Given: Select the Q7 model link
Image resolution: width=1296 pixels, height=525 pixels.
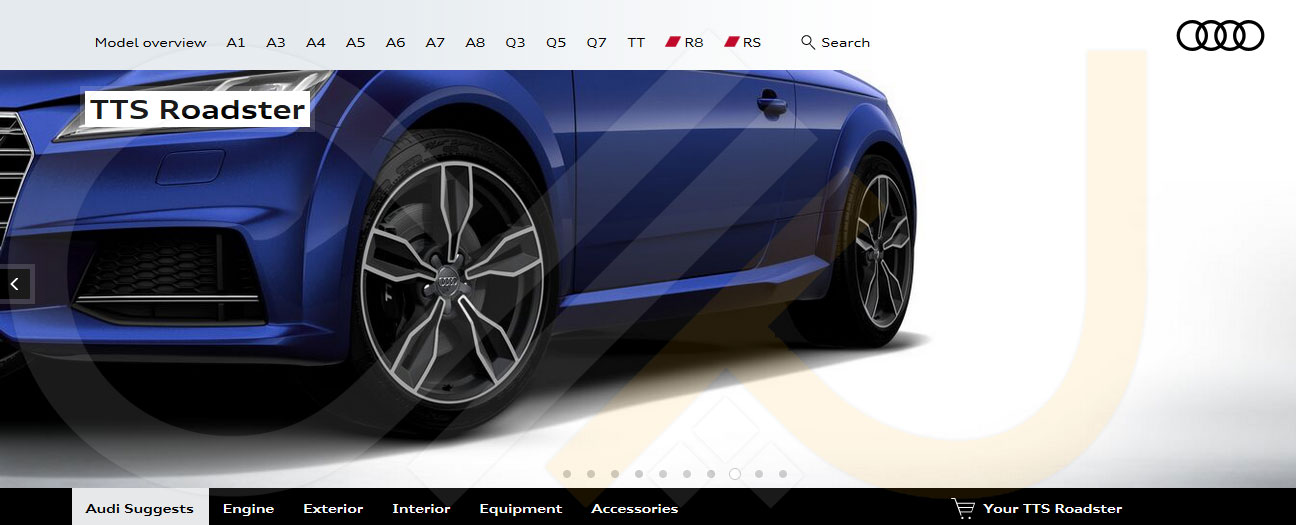Looking at the screenshot, I should point(597,43).
